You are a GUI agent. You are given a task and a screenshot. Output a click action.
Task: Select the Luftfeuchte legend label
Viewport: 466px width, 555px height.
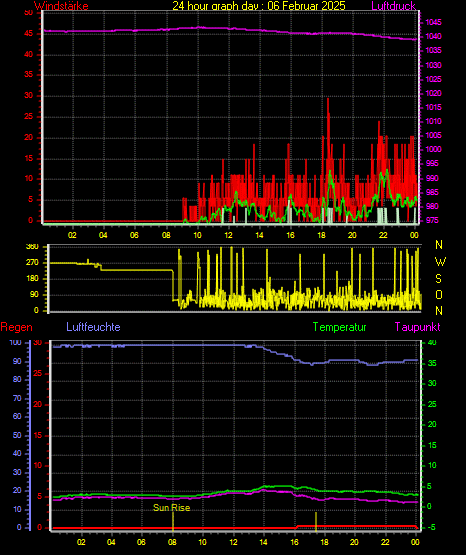[93, 327]
